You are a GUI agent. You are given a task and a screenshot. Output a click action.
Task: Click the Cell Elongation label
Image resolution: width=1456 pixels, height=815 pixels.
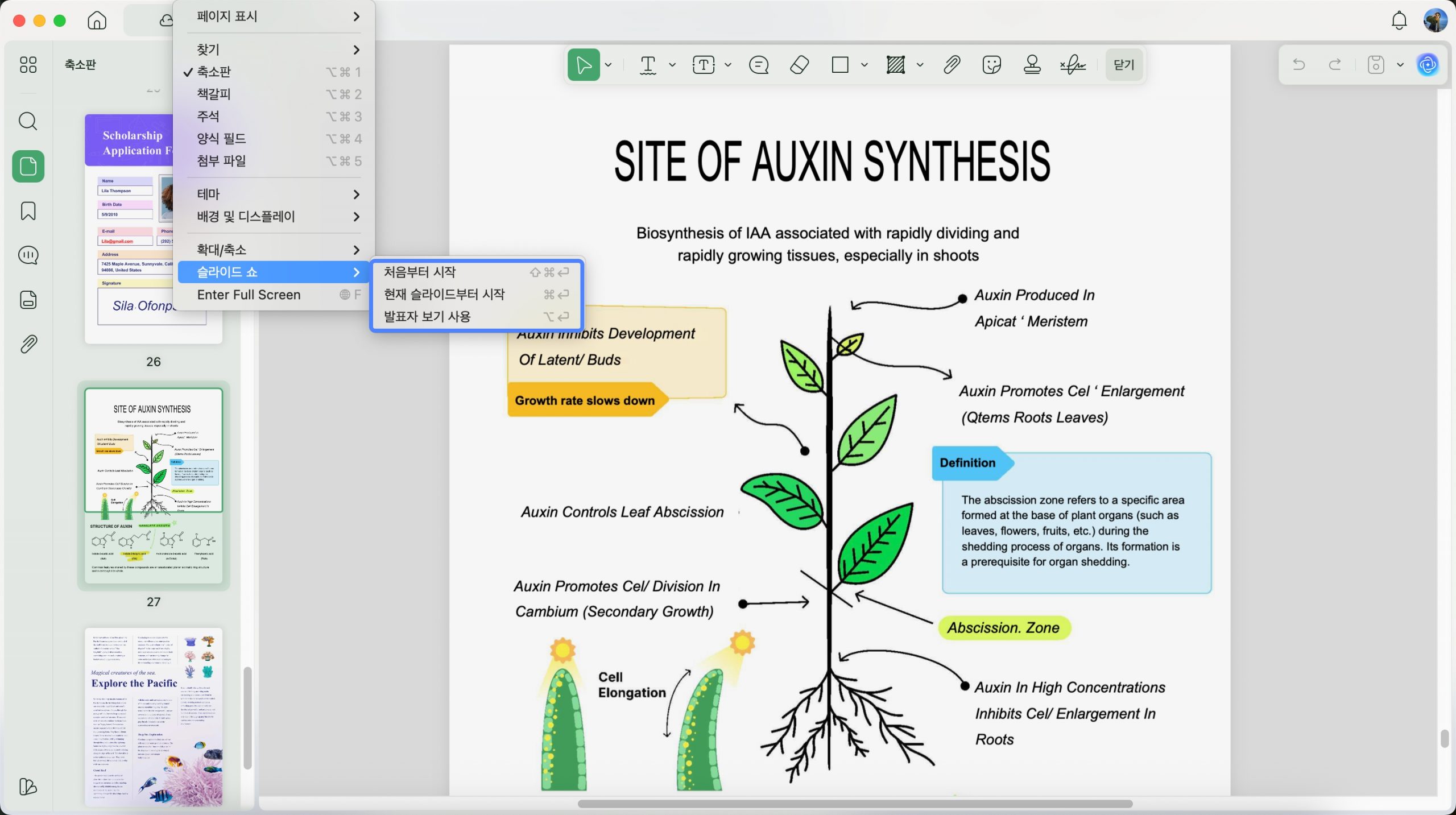[x=631, y=685]
